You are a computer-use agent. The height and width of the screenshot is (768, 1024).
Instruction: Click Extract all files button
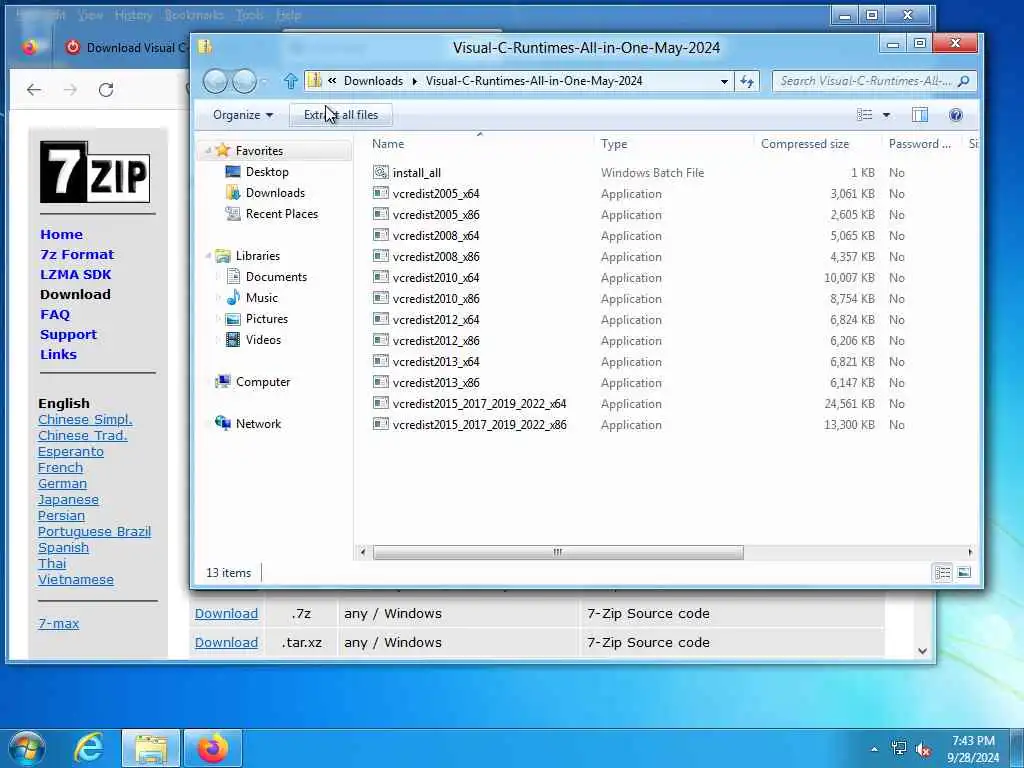coord(341,115)
